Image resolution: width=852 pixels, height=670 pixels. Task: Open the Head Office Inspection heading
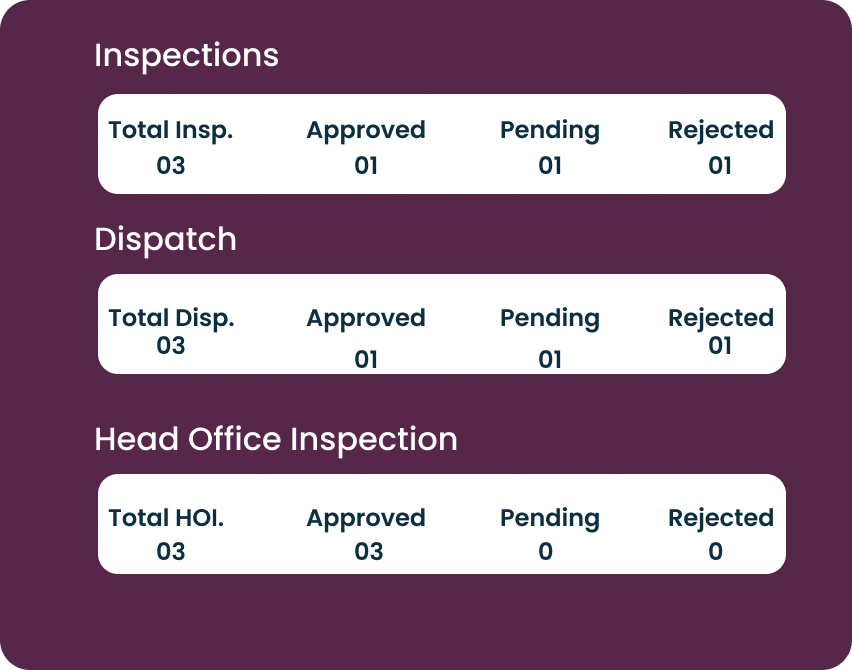[x=275, y=439]
